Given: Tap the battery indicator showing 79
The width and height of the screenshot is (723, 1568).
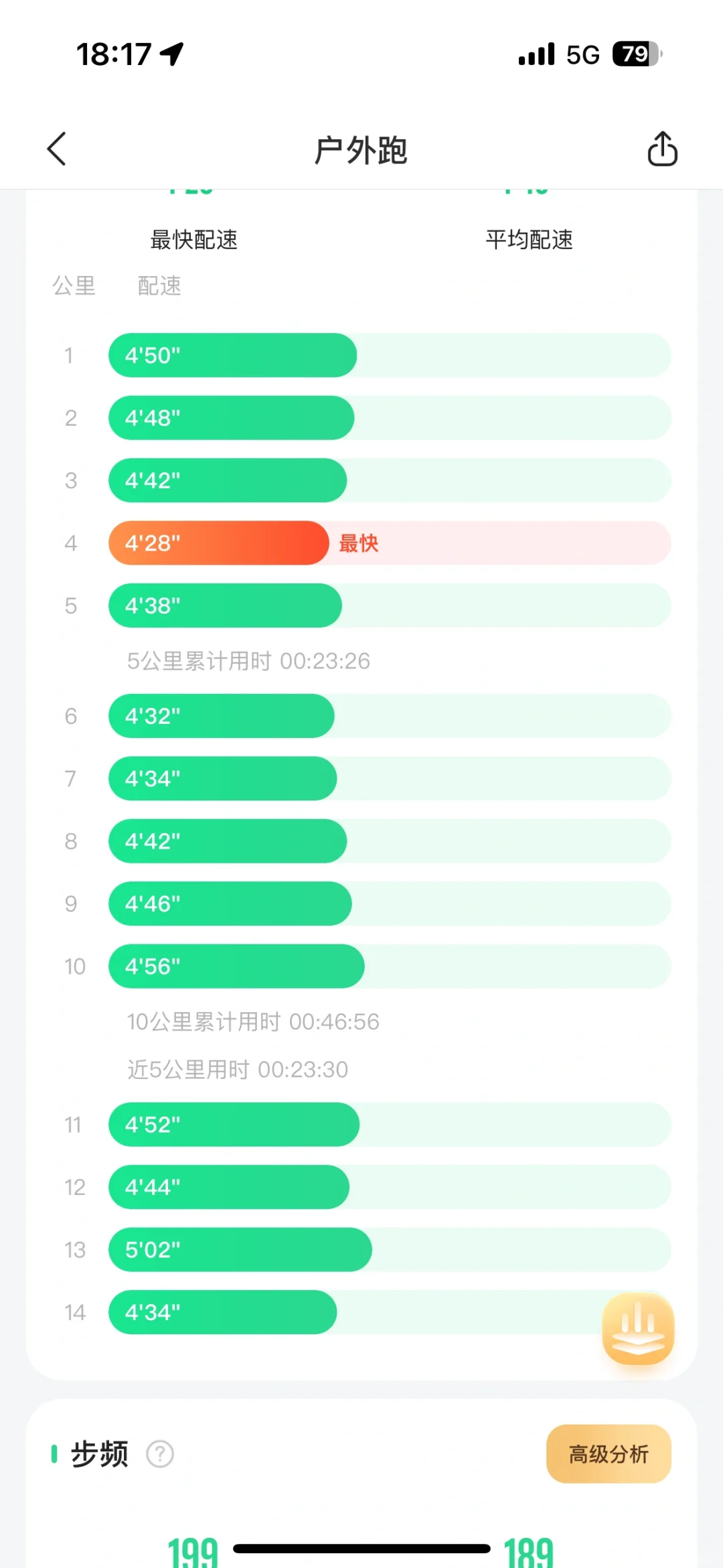Looking at the screenshot, I should 637,54.
